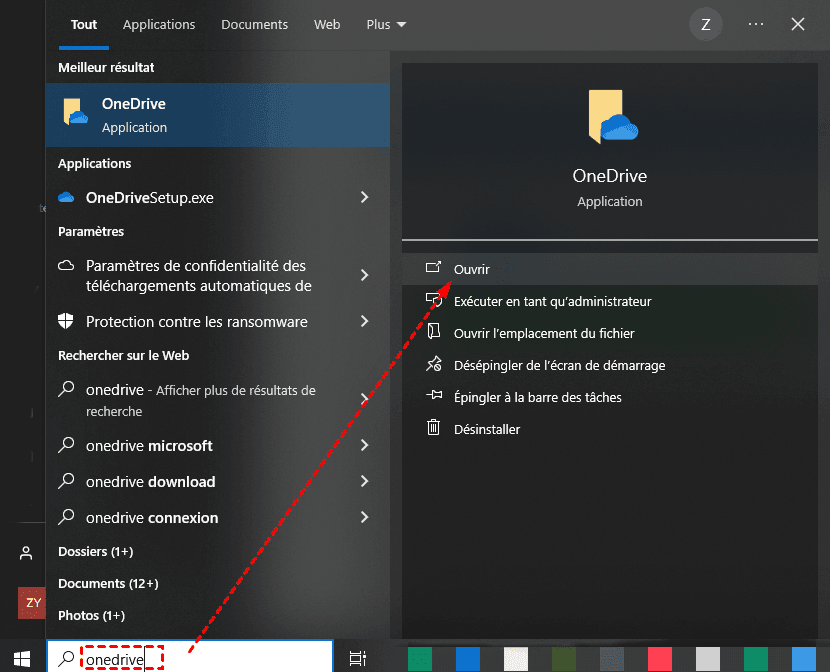Select Ouvrir in the actions list
This screenshot has height=672, width=830.
coord(610,269)
